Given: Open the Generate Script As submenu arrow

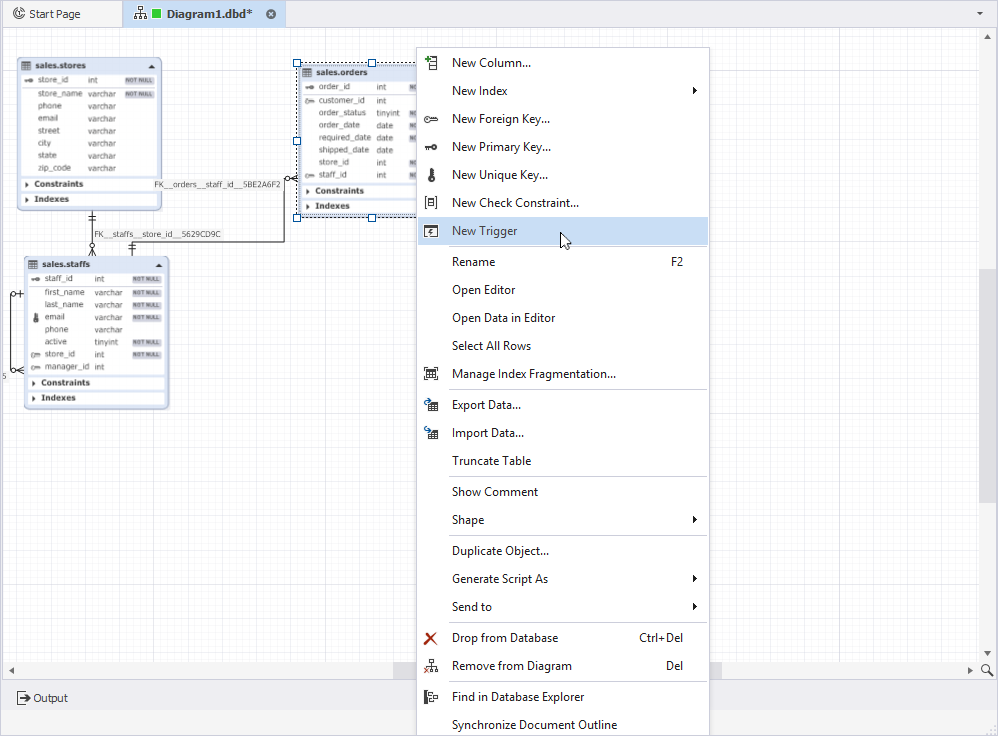Looking at the screenshot, I should point(694,578).
